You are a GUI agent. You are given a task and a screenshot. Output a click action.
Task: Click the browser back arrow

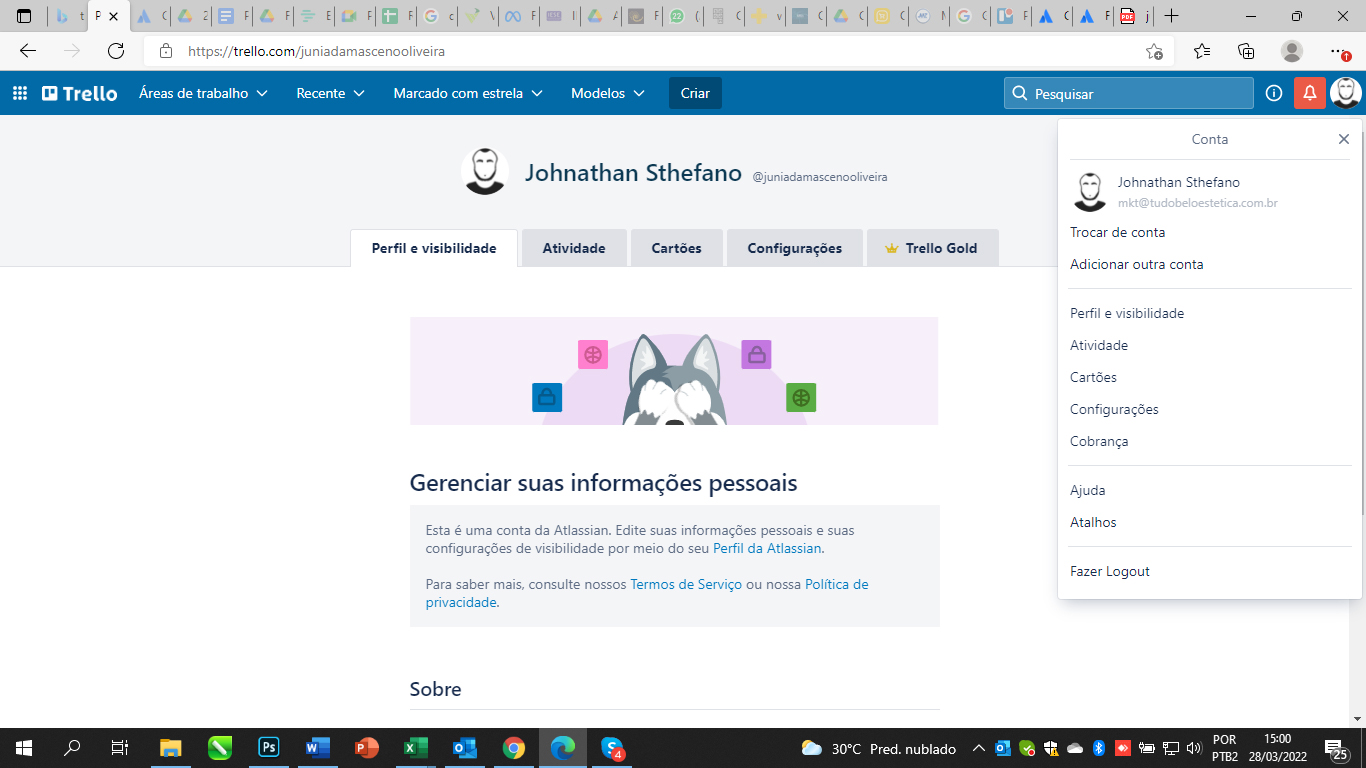pos(28,51)
